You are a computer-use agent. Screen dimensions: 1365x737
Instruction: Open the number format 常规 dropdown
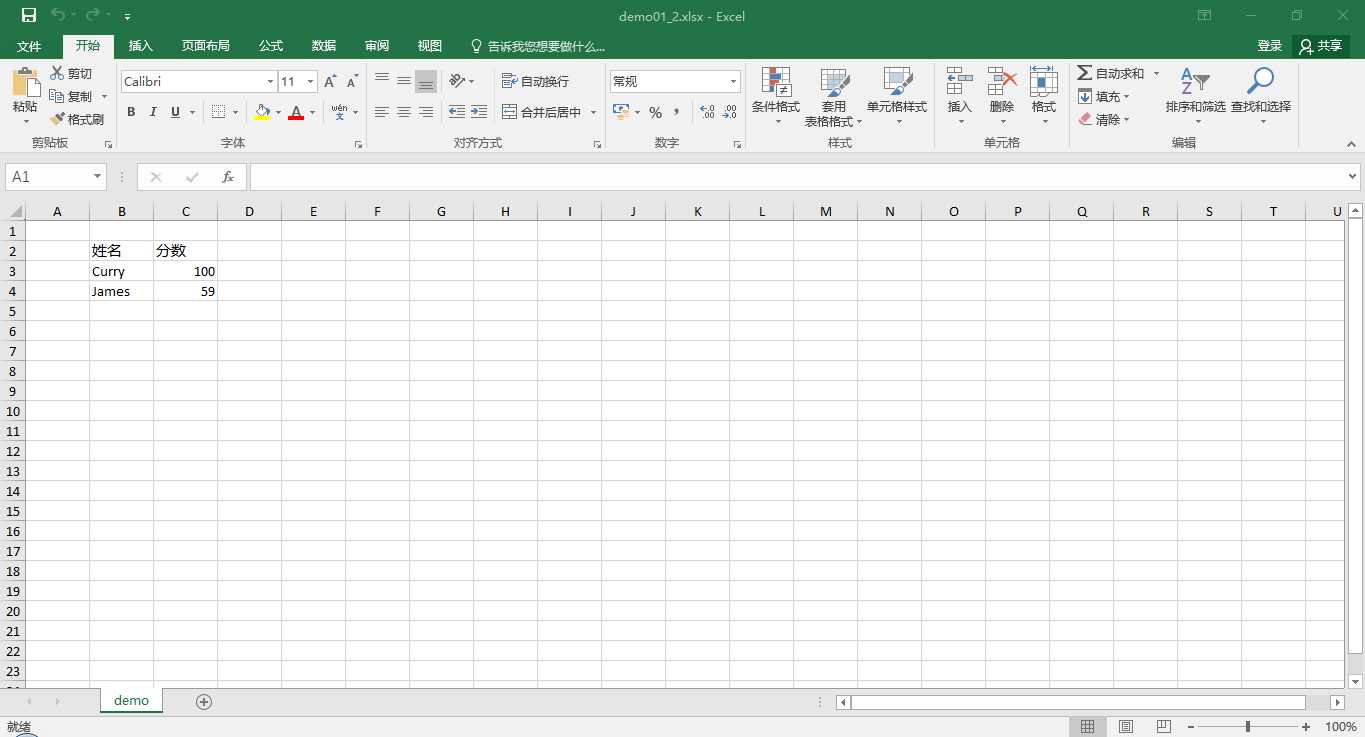coord(733,82)
